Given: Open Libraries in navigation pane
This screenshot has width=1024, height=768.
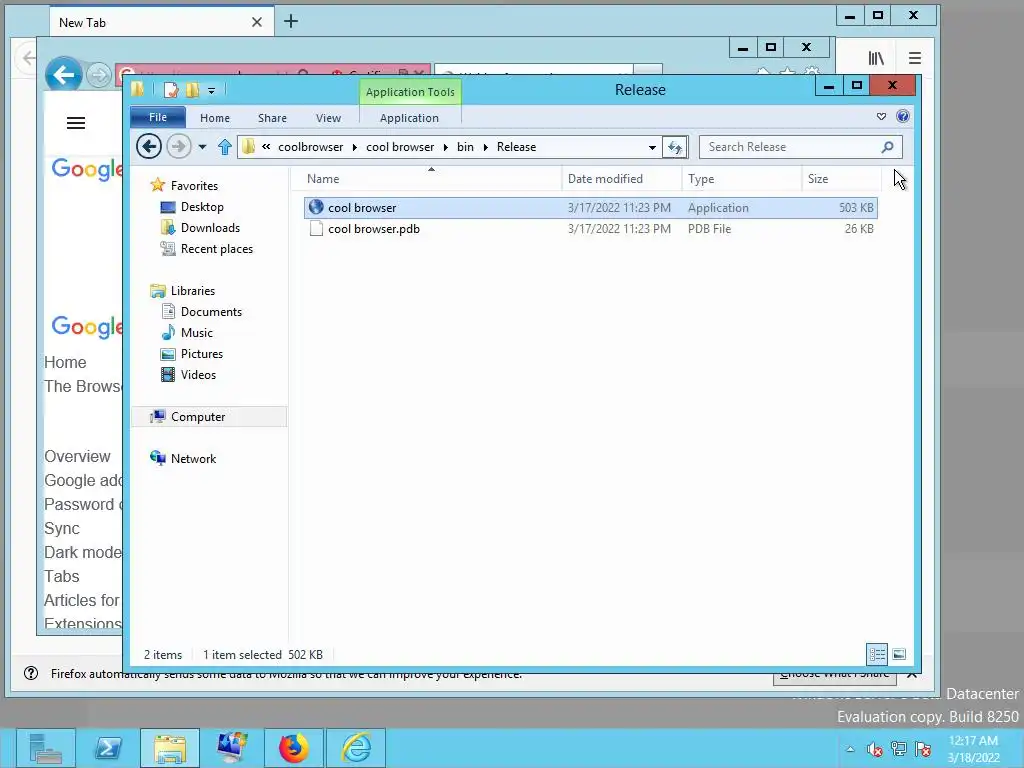Looking at the screenshot, I should 193,291.
